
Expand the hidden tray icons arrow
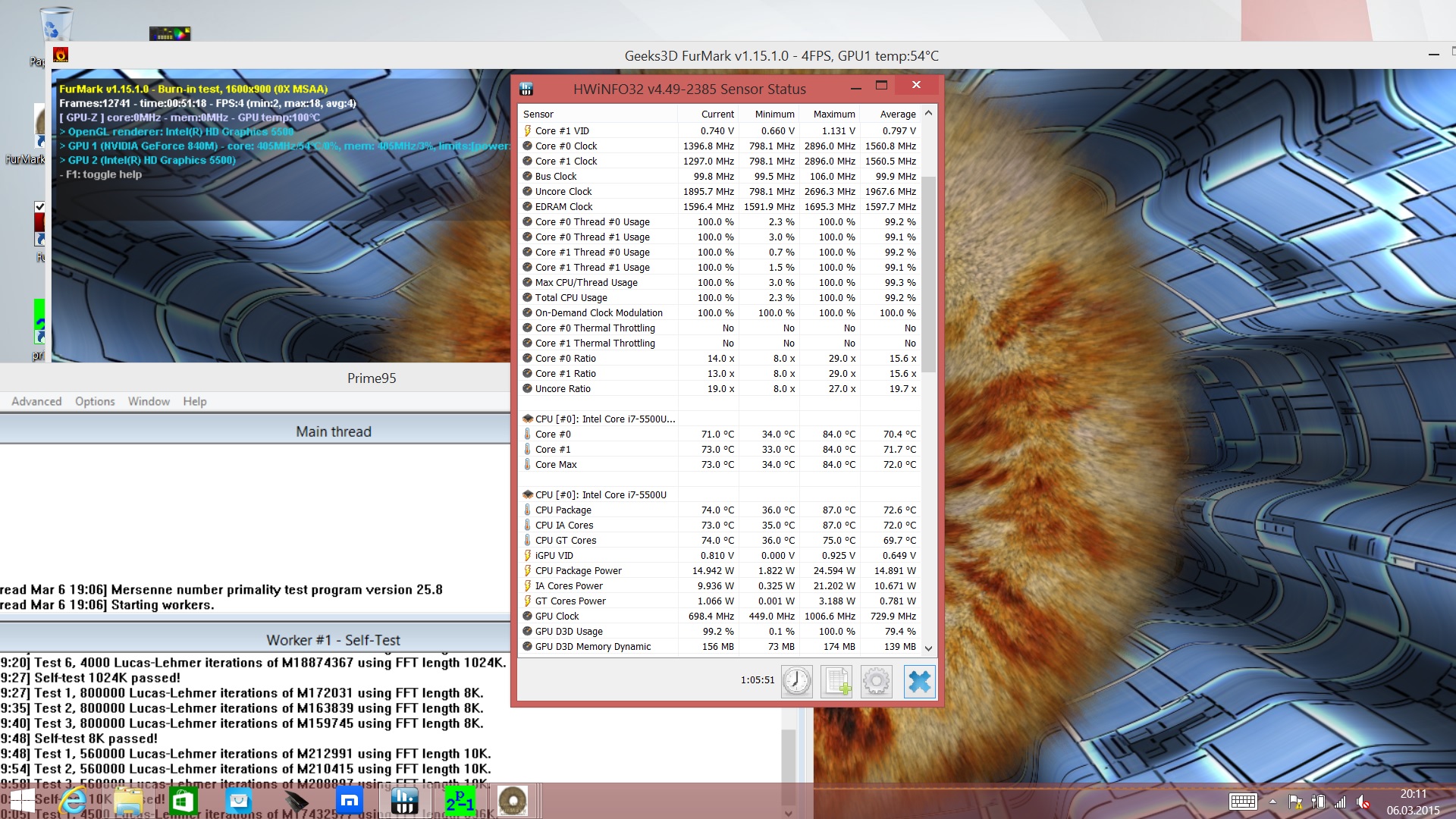[x=1272, y=802]
